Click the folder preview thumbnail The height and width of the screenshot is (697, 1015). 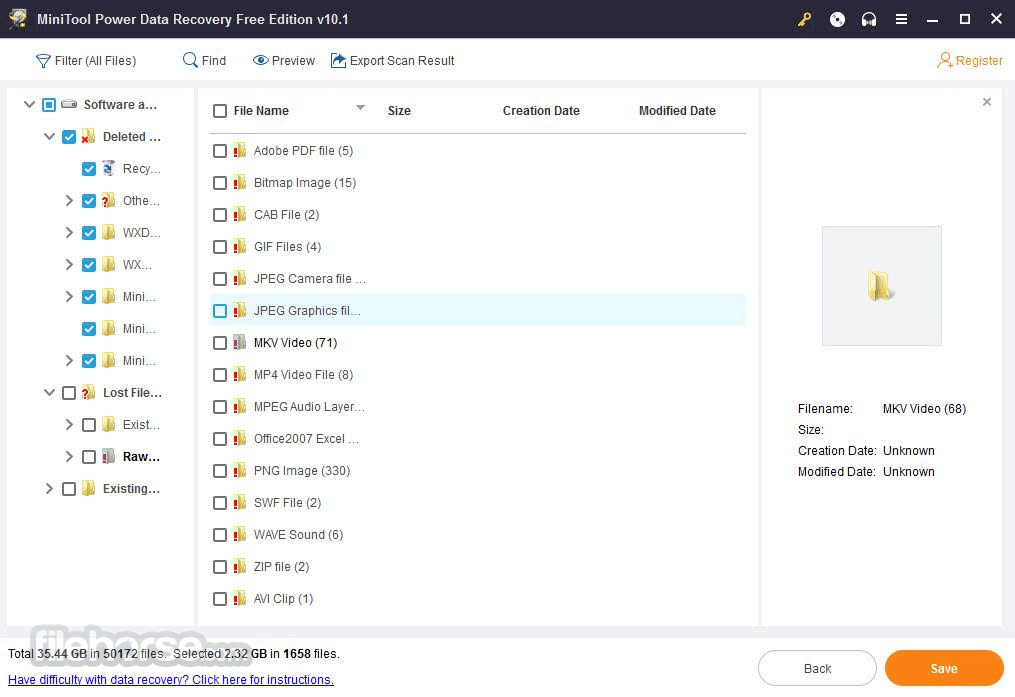coord(882,286)
